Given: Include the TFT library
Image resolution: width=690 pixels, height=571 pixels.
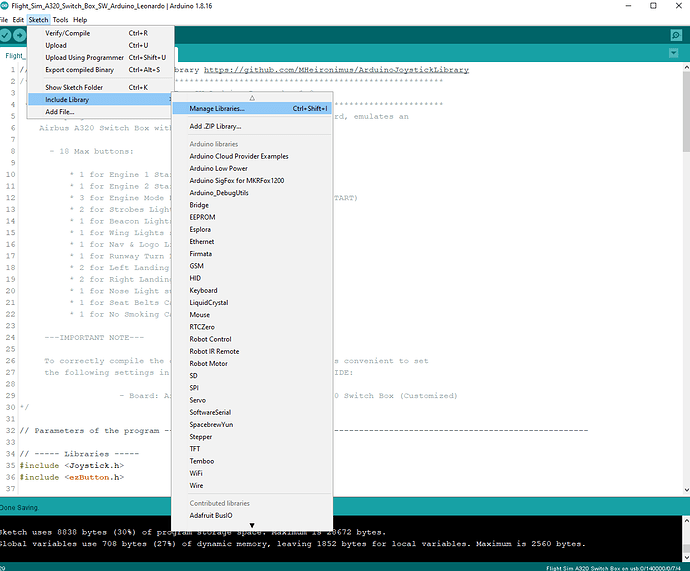Looking at the screenshot, I should click(252, 449).
